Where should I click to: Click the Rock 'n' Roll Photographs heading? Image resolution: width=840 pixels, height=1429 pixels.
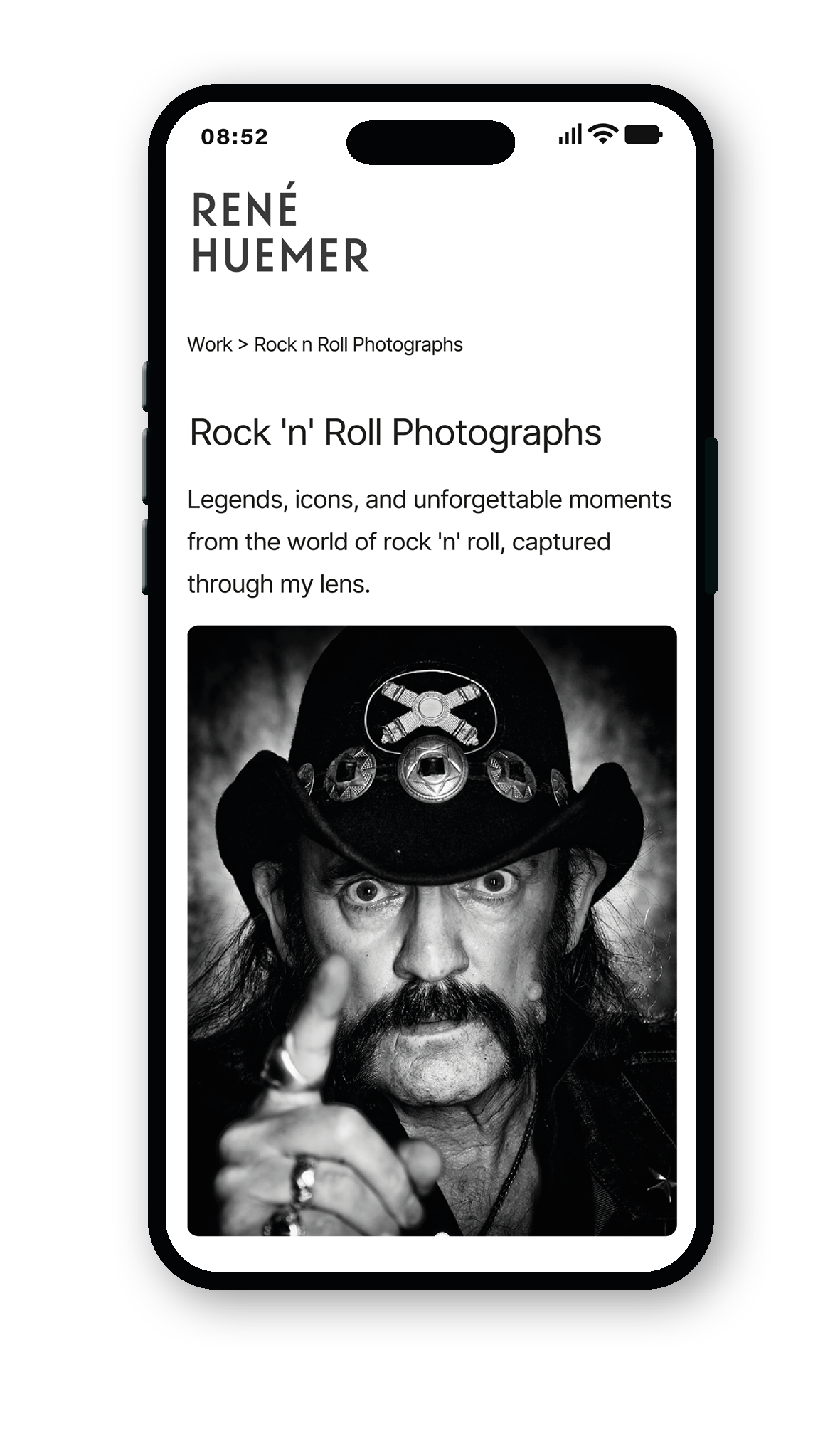click(x=395, y=433)
